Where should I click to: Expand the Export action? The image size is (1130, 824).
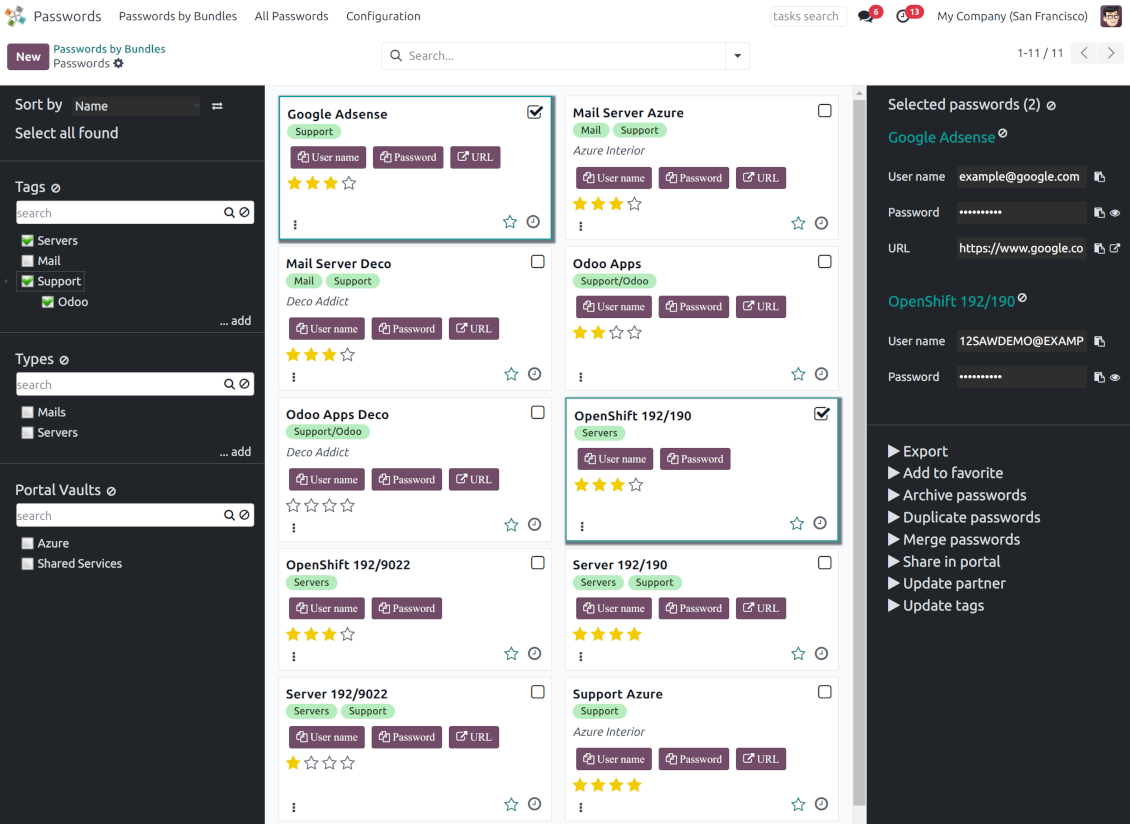pos(917,451)
